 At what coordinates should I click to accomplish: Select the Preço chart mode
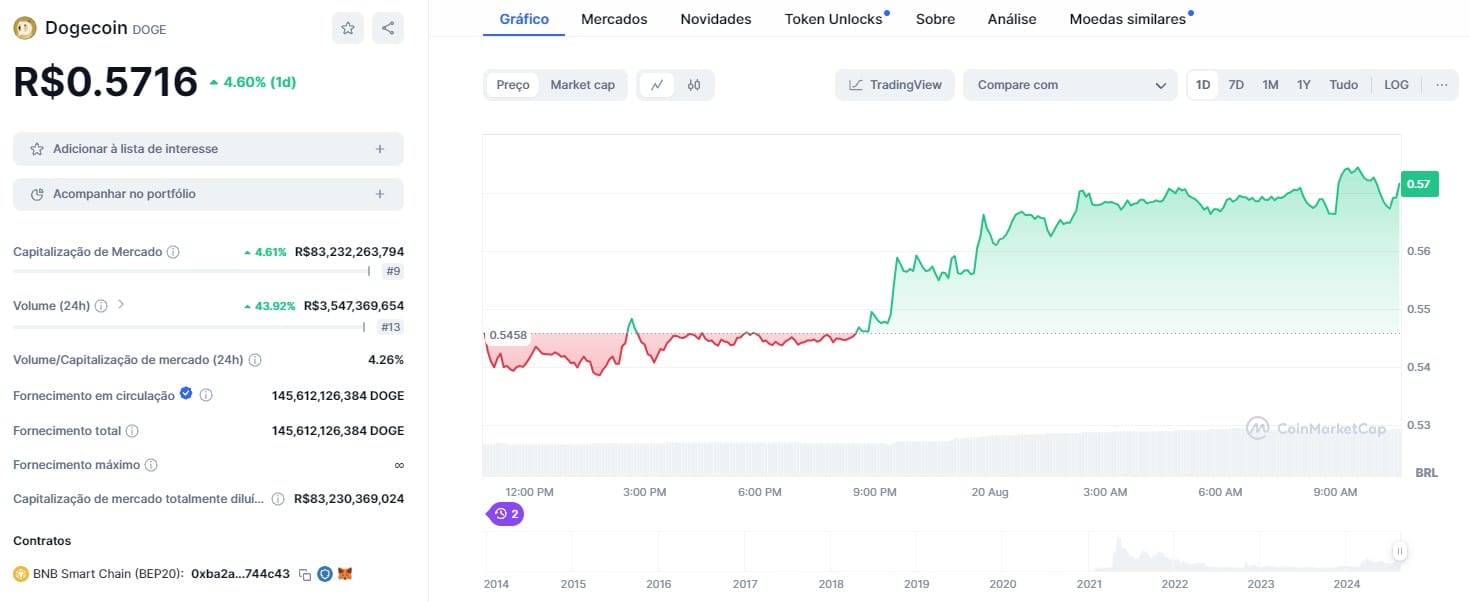[513, 85]
